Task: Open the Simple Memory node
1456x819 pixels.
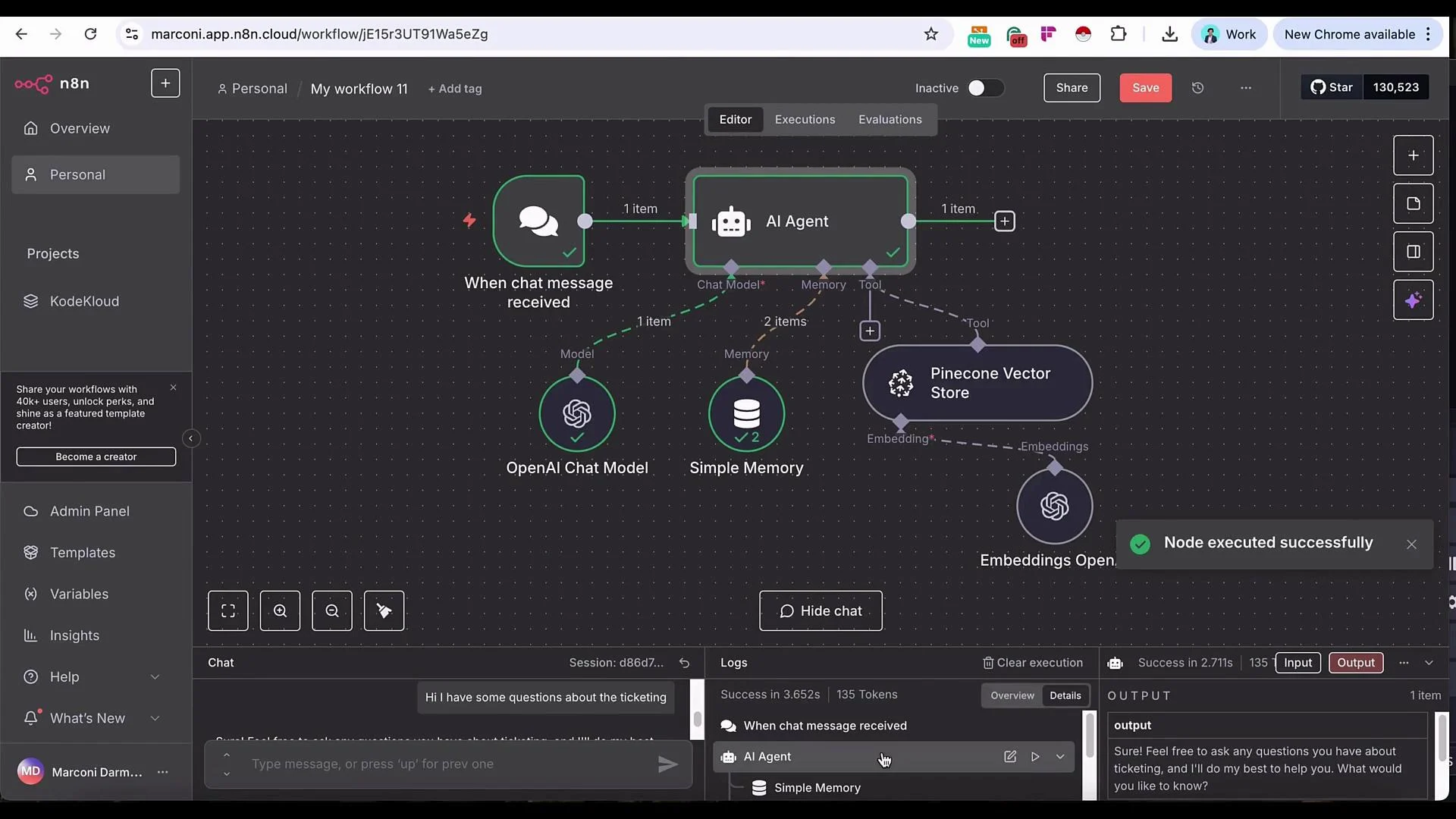Action: point(746,413)
